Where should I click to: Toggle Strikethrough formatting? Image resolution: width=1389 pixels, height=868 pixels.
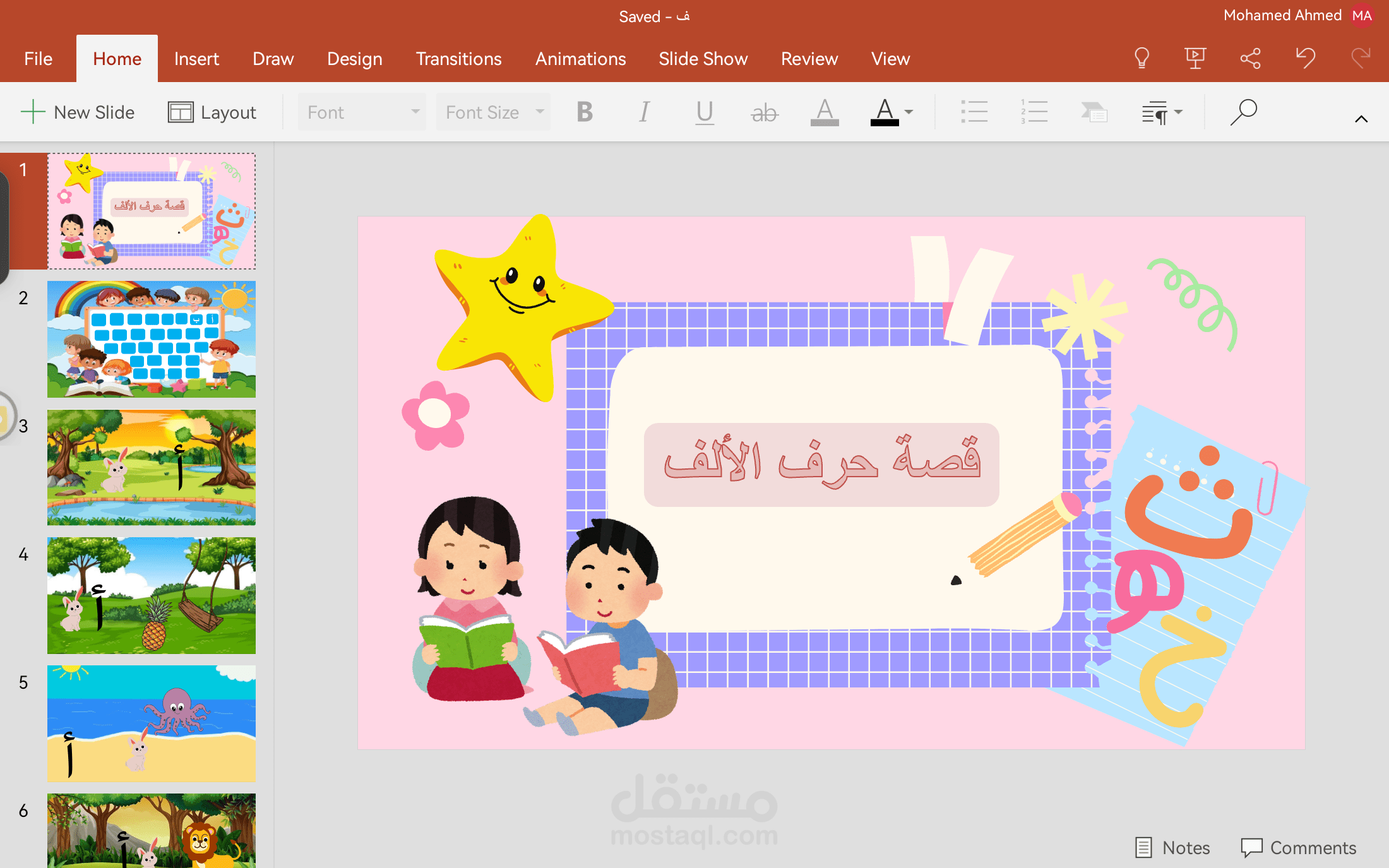click(764, 113)
